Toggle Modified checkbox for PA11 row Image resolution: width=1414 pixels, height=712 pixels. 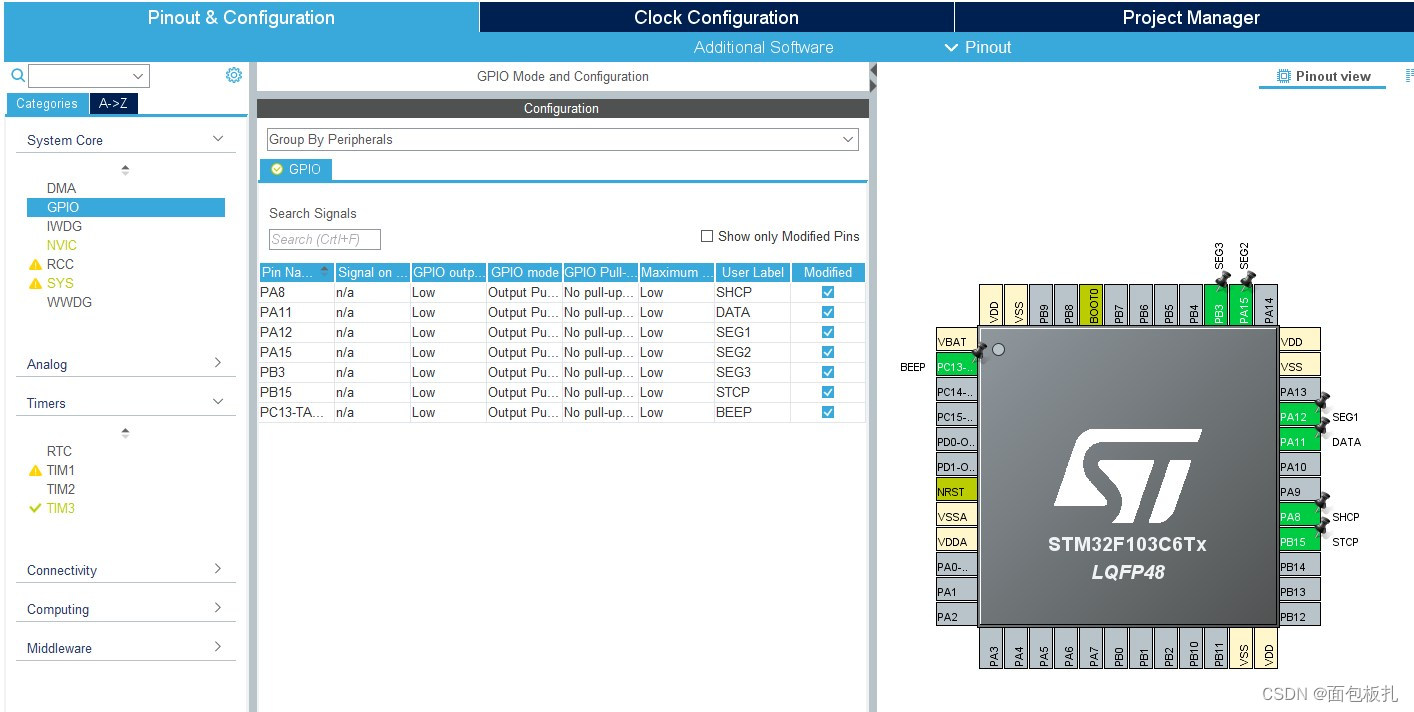click(828, 312)
